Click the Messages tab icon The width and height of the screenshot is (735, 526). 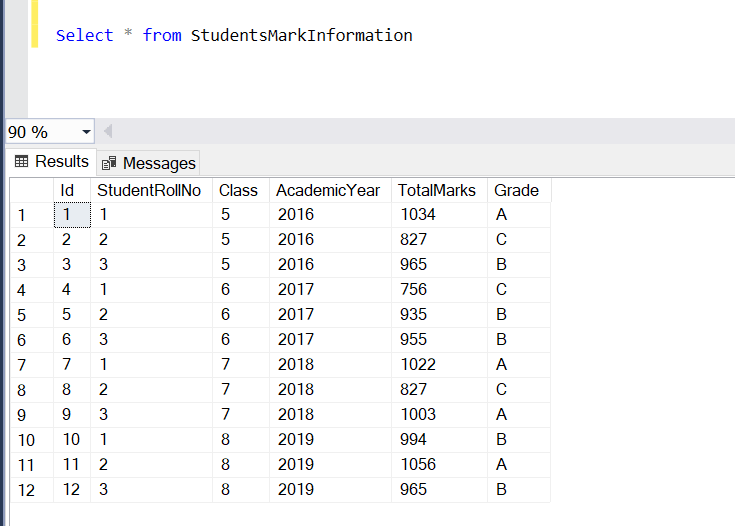click(109, 163)
